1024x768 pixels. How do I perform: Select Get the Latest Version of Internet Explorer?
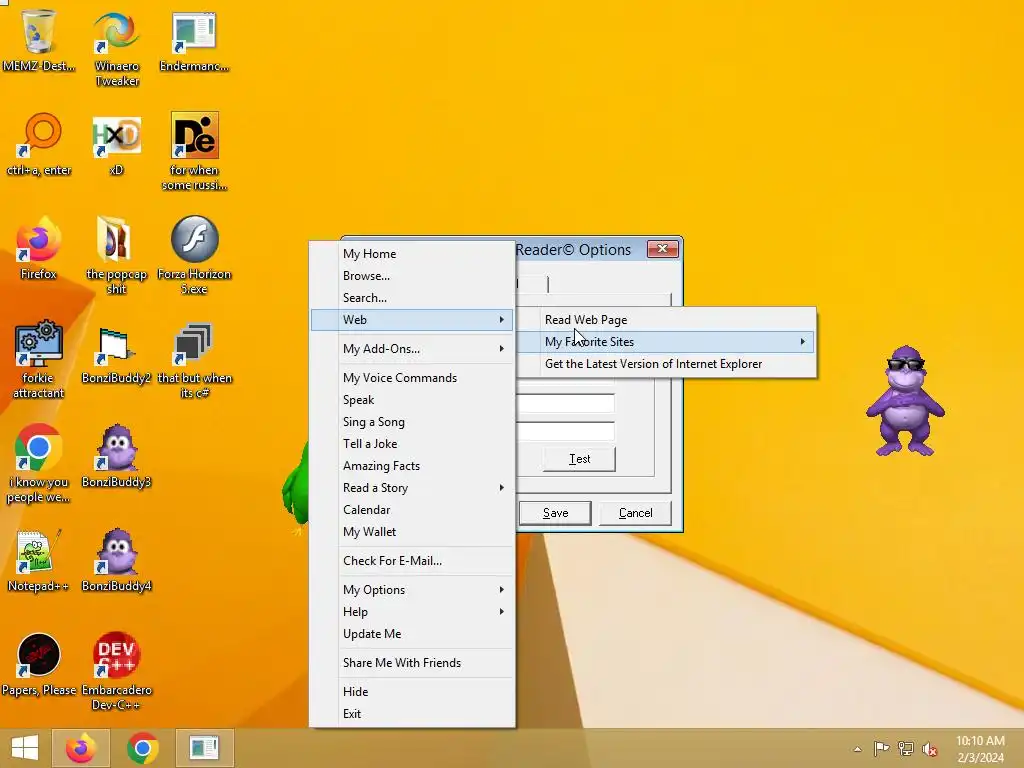pyautogui.click(x=666, y=364)
